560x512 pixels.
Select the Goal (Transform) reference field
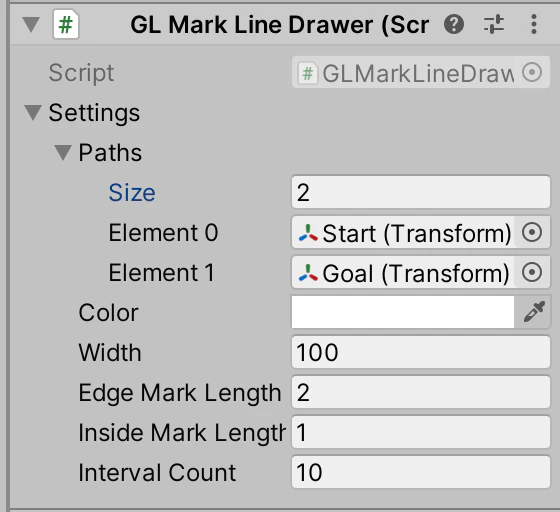(404, 272)
